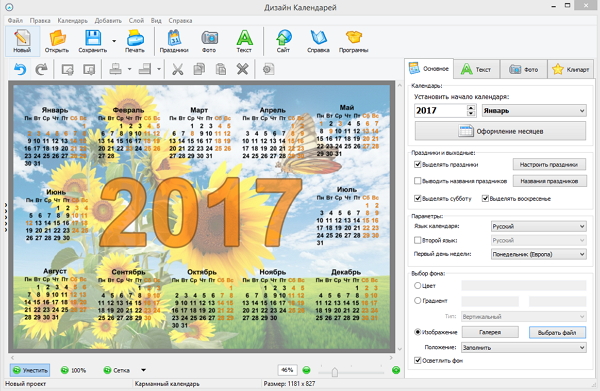The width and height of the screenshot is (600, 391).
Task: Add a photo with Фото toolbar icon
Action: tap(209, 41)
